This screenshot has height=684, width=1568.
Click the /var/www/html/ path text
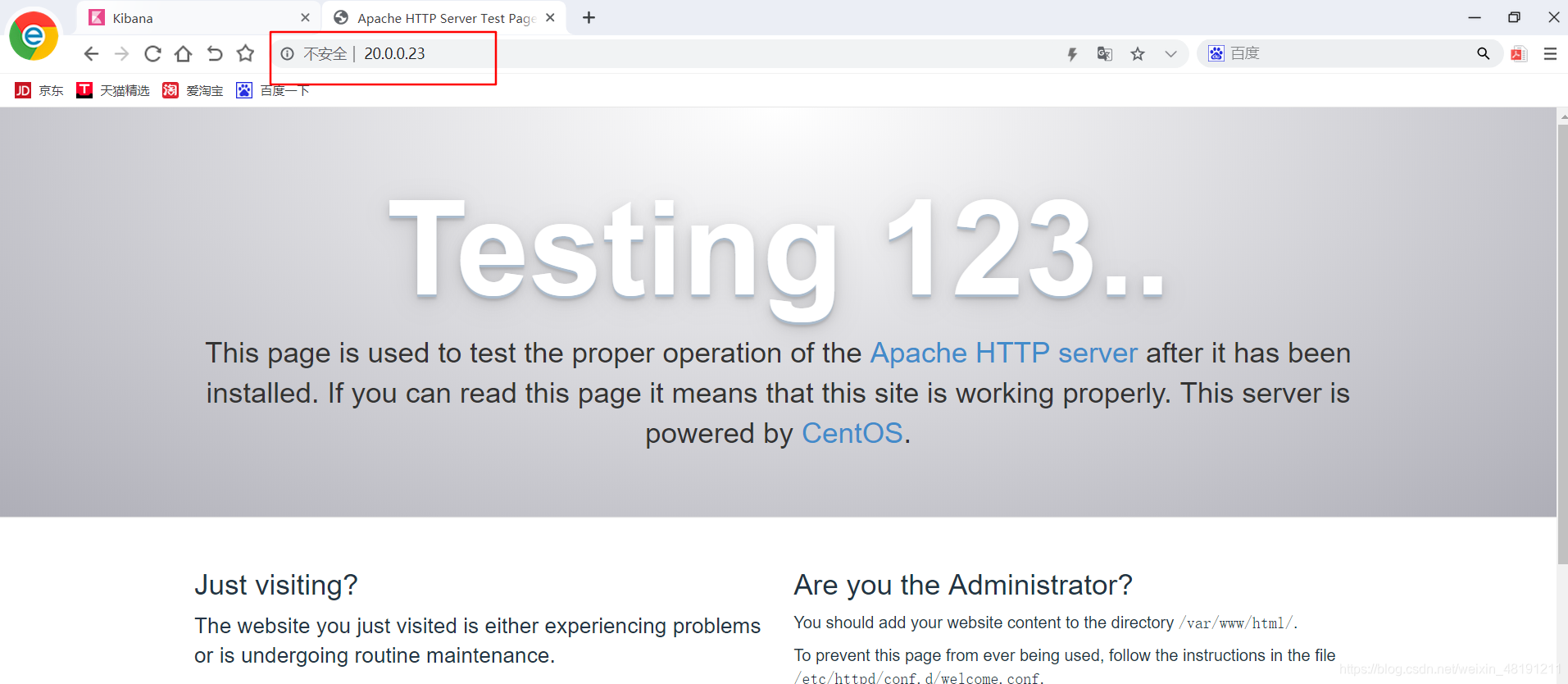1238,623
